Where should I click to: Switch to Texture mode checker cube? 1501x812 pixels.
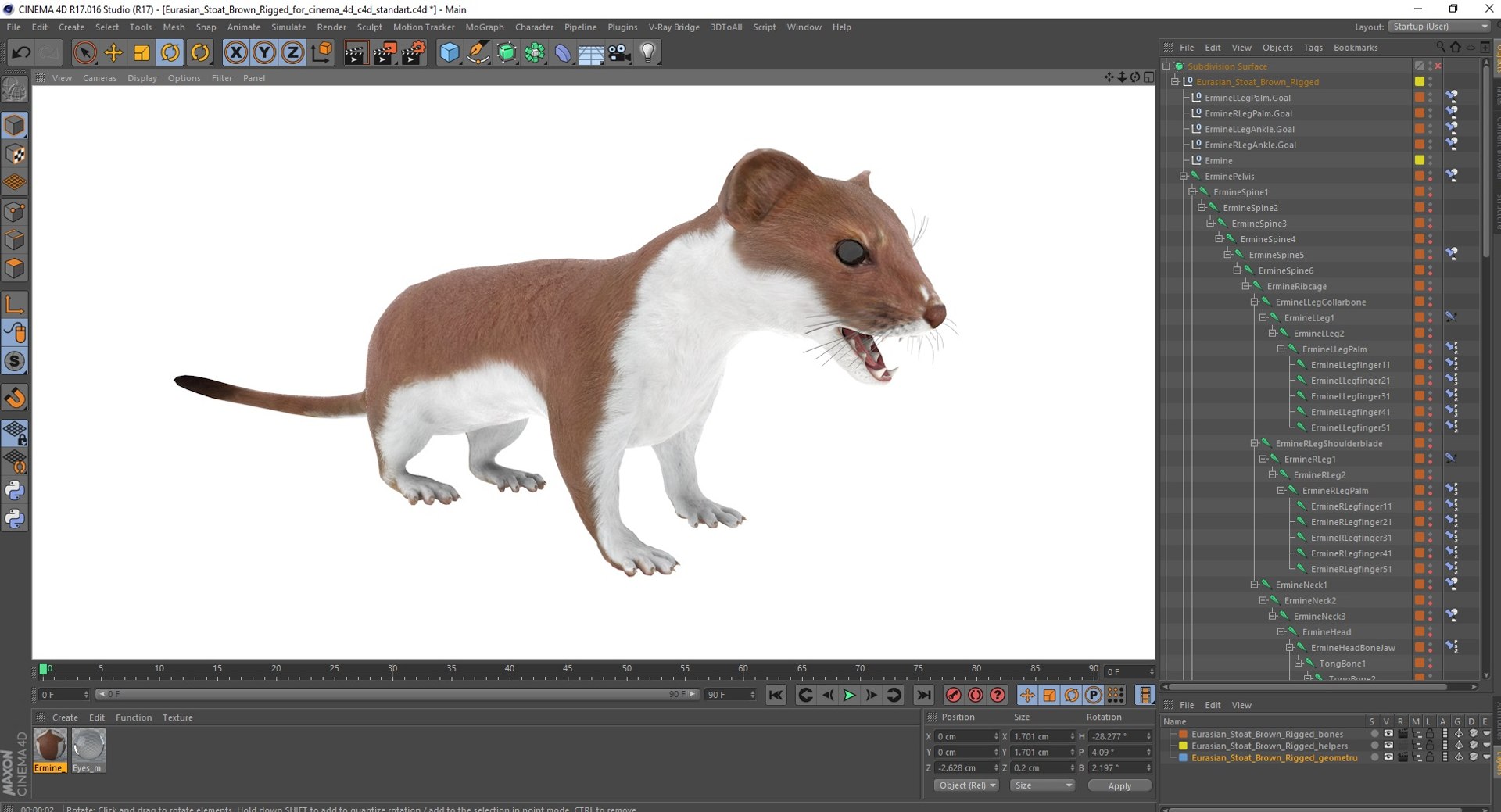click(x=15, y=154)
